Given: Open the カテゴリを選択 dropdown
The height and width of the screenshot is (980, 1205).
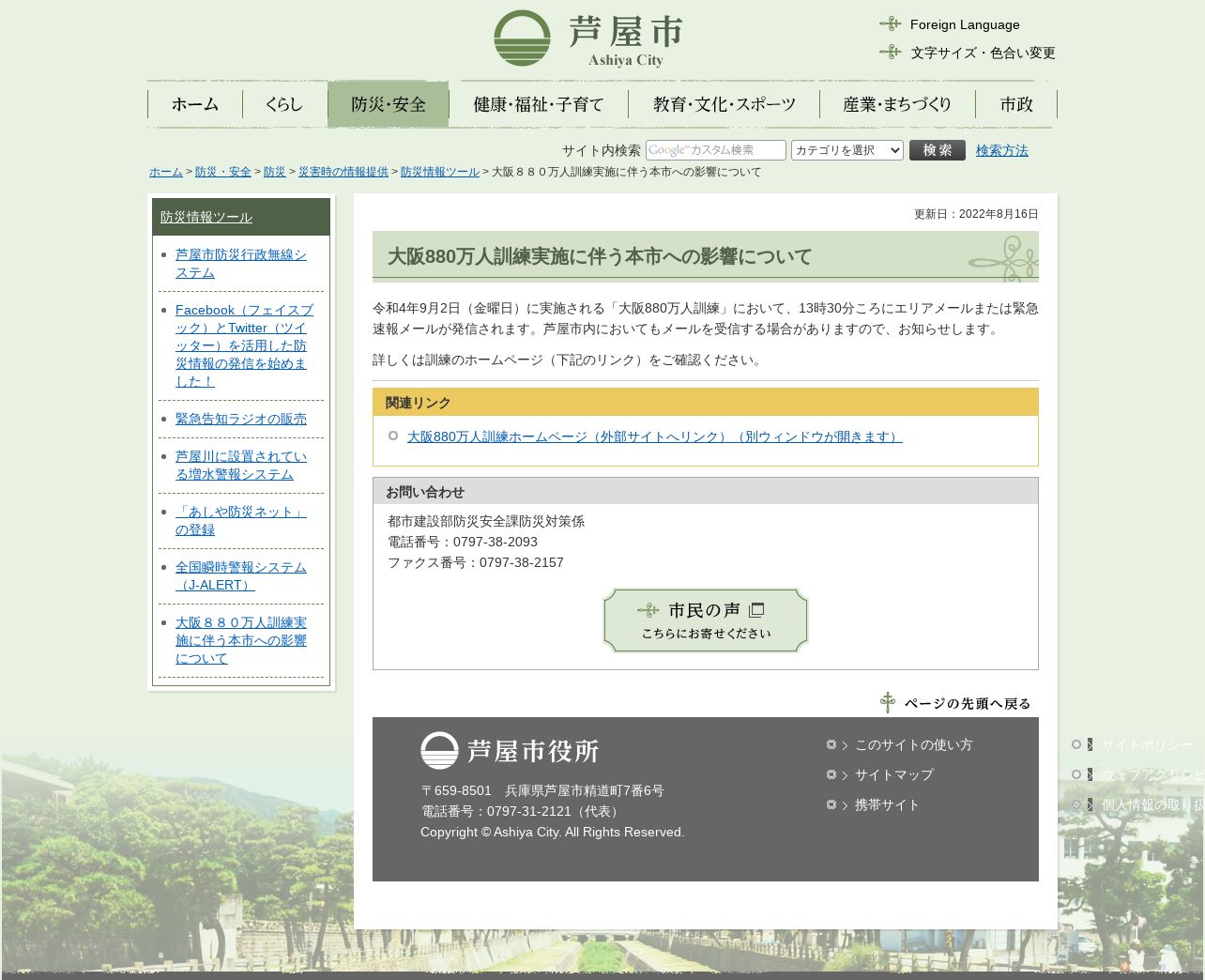Looking at the screenshot, I should click(847, 150).
